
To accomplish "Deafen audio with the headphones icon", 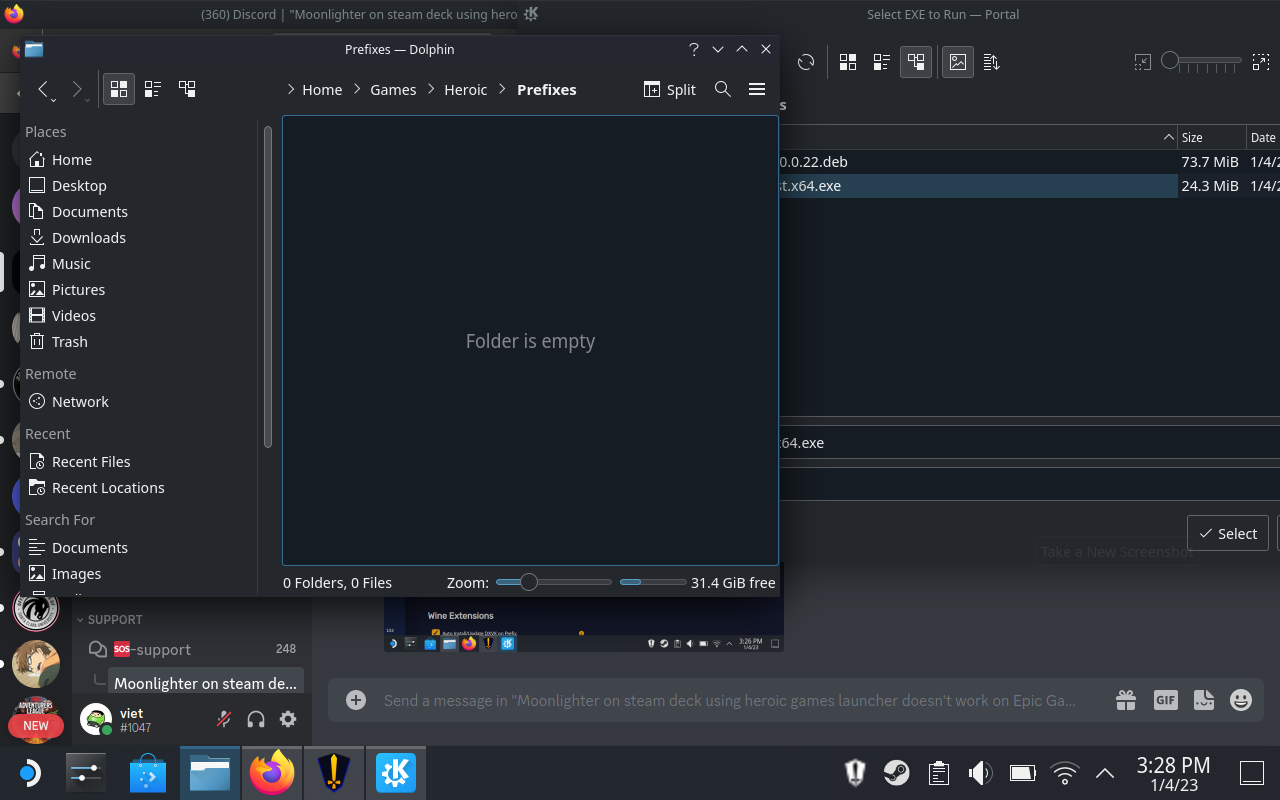I will [x=255, y=719].
